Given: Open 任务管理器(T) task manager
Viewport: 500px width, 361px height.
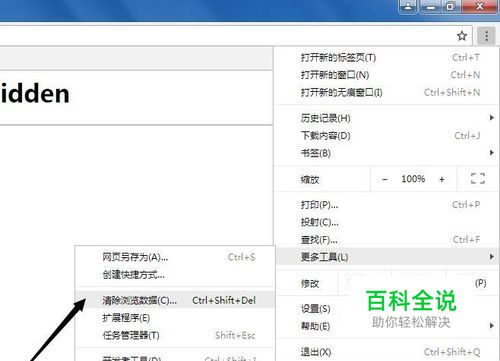Looking at the screenshot, I should click(x=175, y=335).
